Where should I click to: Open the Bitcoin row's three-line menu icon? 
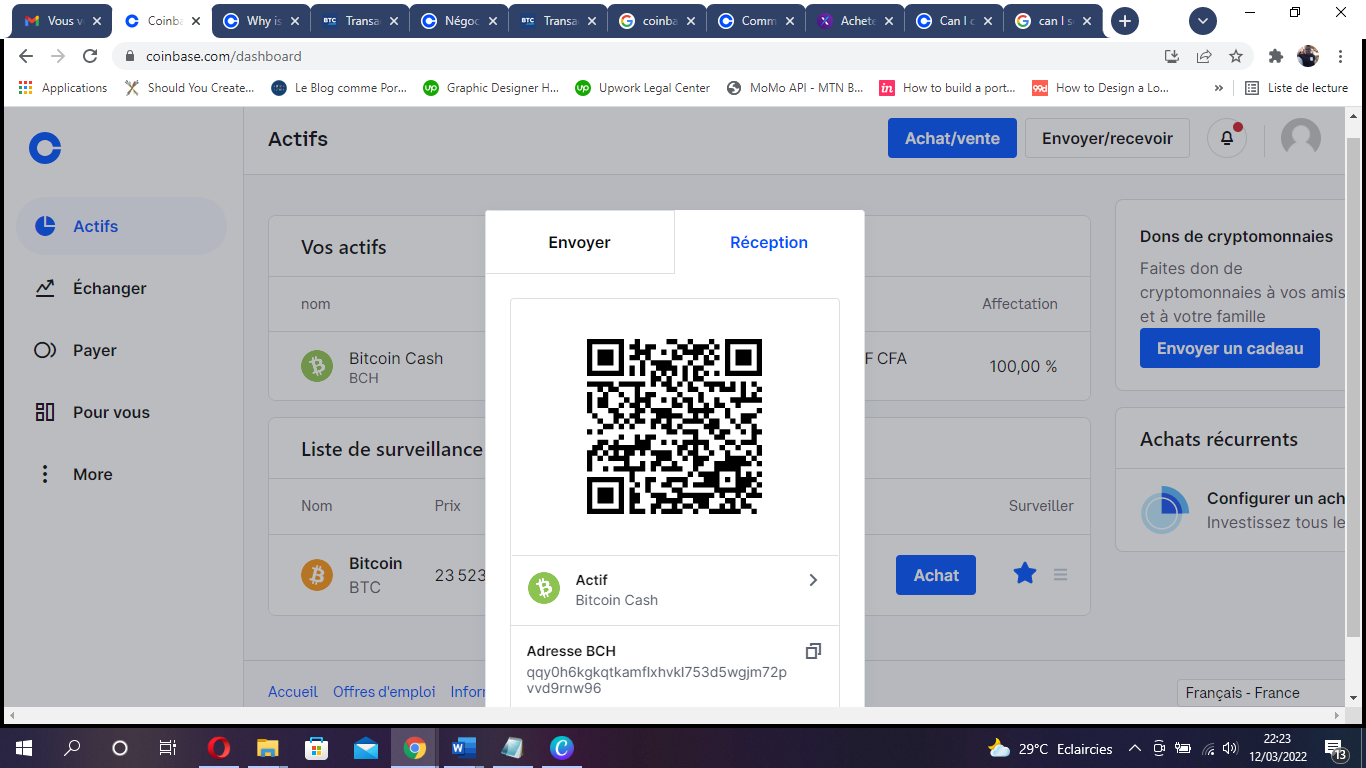[x=1060, y=575]
